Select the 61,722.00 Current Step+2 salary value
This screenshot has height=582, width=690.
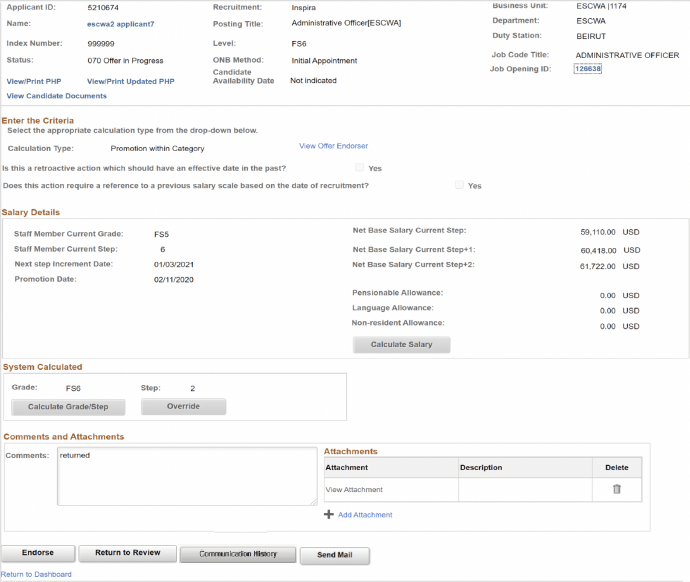[598, 266]
